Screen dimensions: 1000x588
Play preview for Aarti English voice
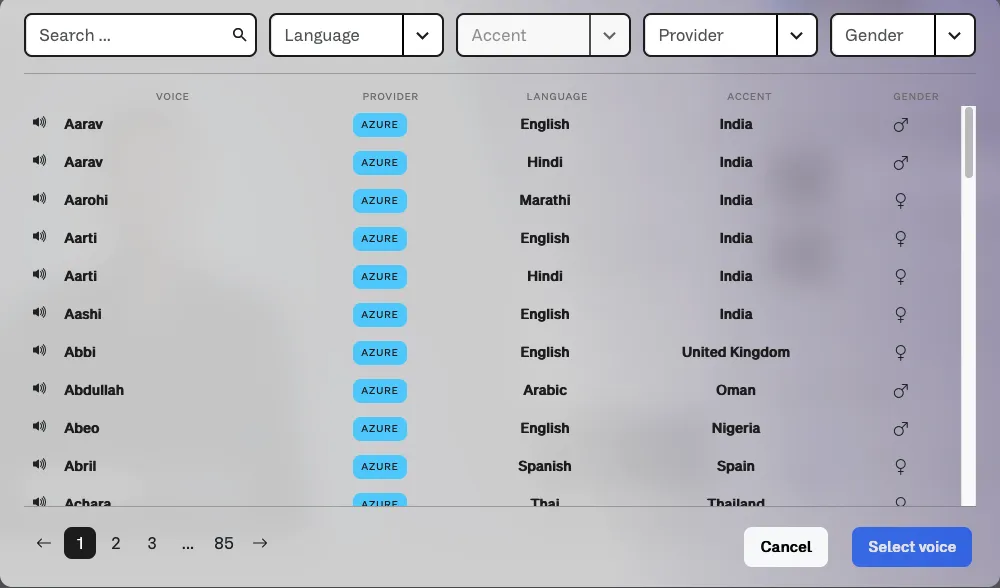point(40,237)
